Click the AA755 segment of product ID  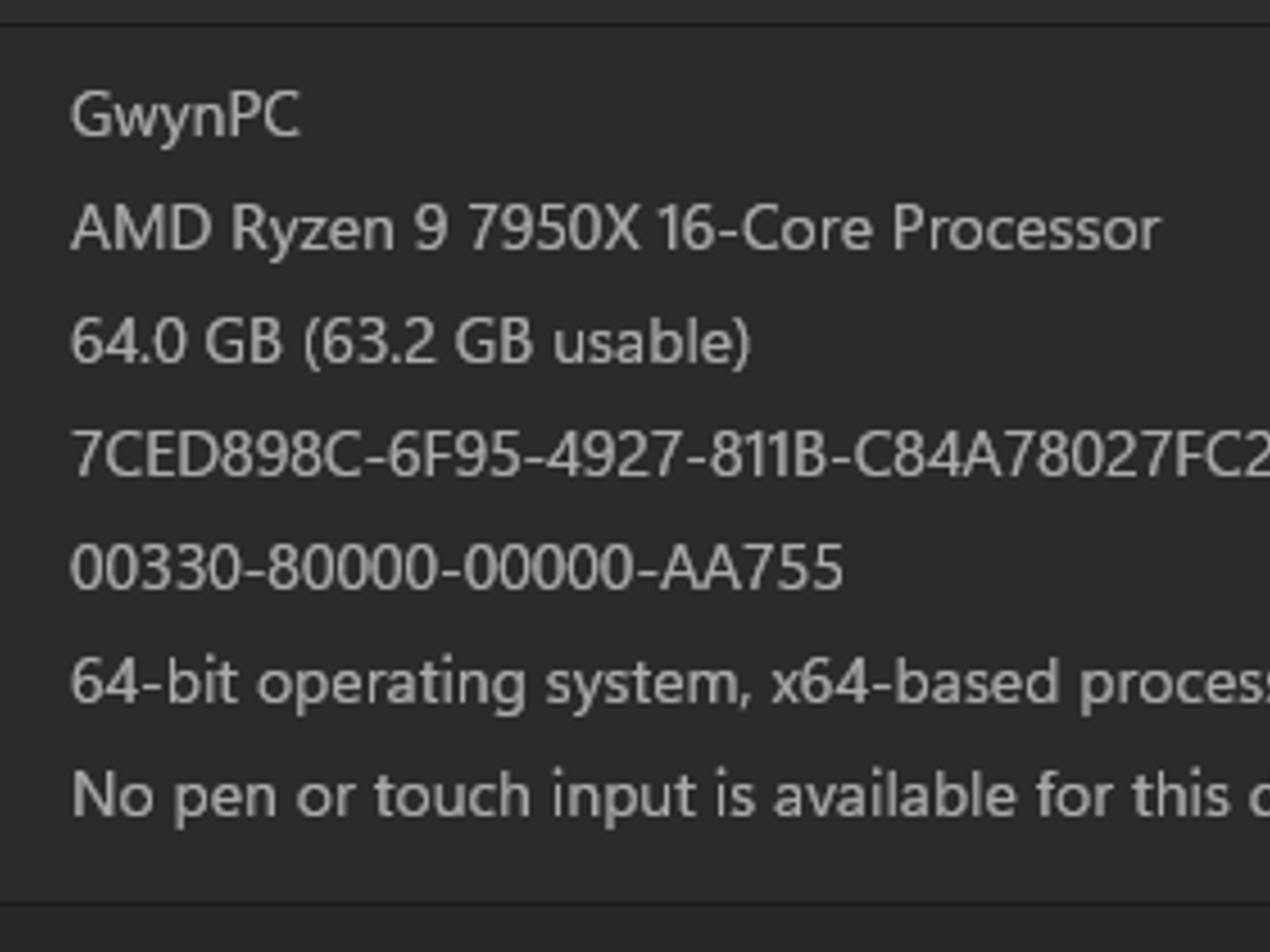(x=750, y=568)
